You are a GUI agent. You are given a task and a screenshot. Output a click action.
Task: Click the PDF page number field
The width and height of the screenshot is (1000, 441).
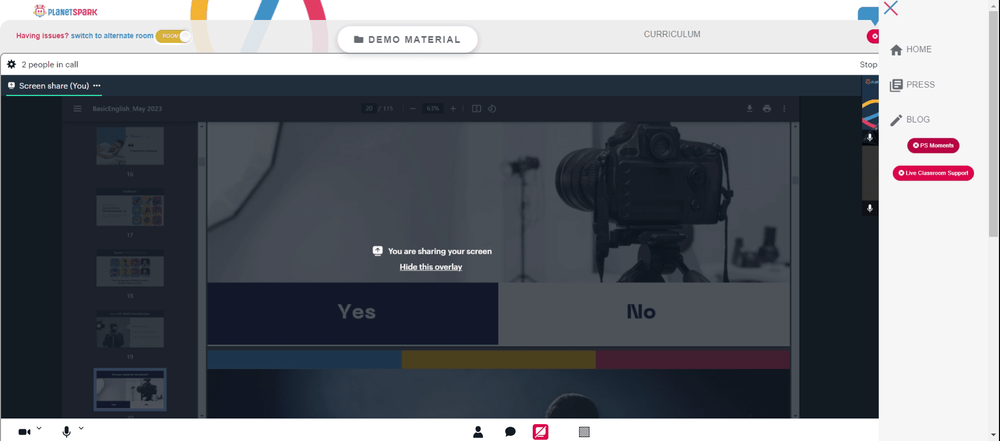[x=369, y=108]
